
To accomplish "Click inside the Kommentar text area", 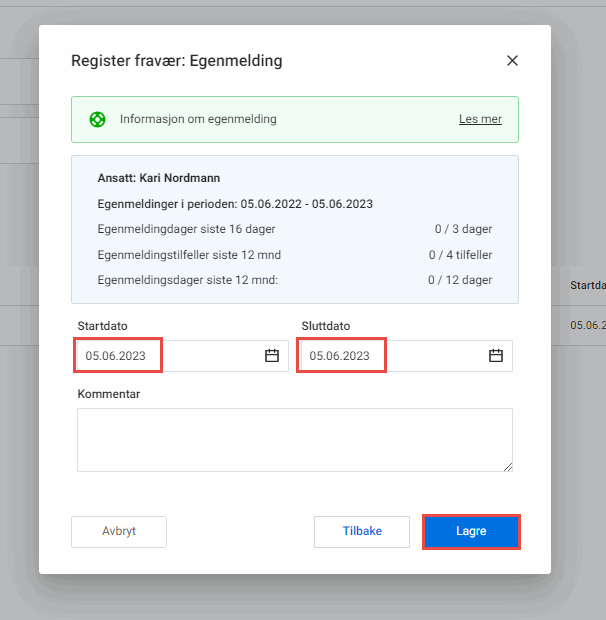I will point(294,439).
